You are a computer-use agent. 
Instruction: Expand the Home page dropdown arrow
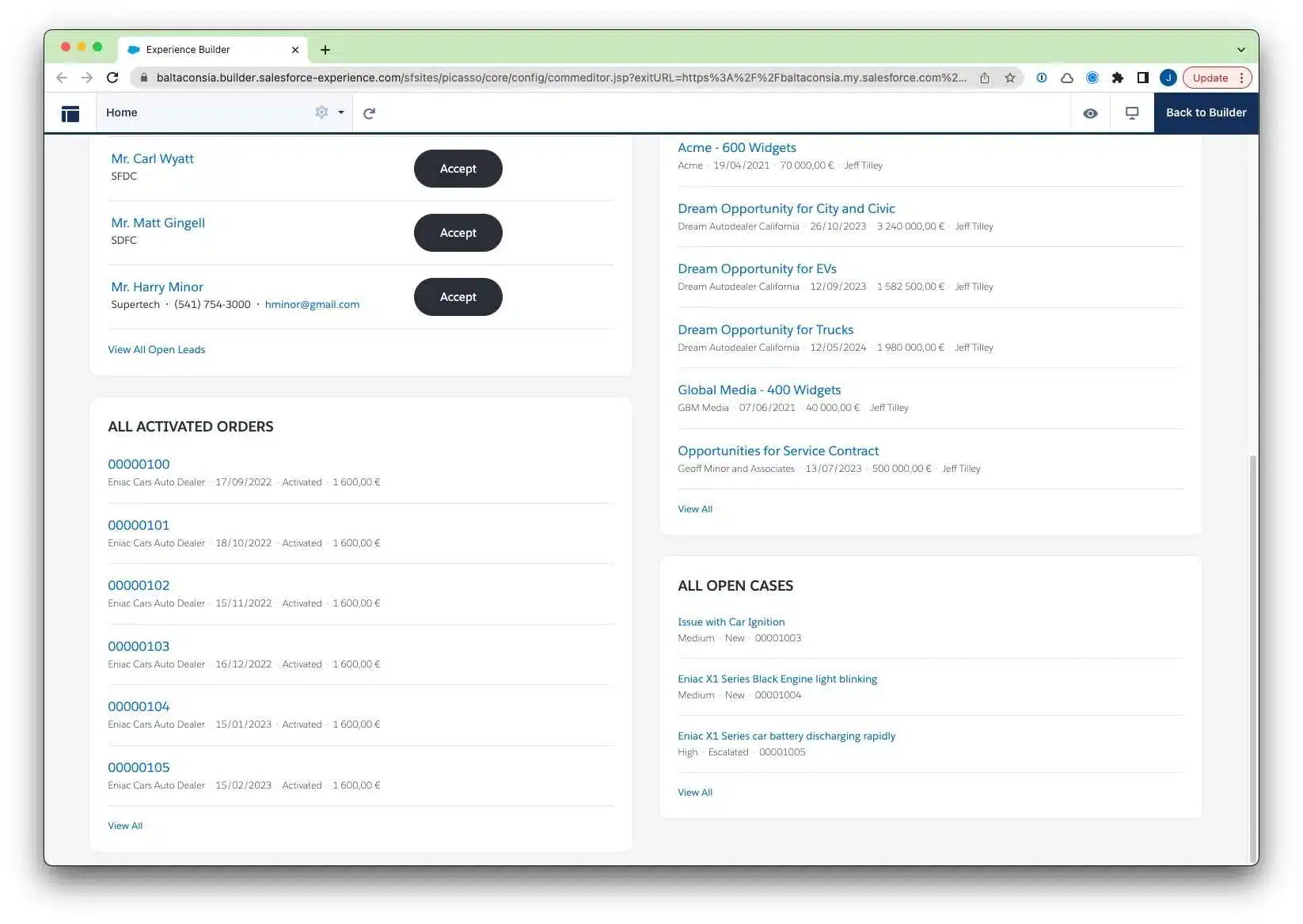[x=341, y=112]
